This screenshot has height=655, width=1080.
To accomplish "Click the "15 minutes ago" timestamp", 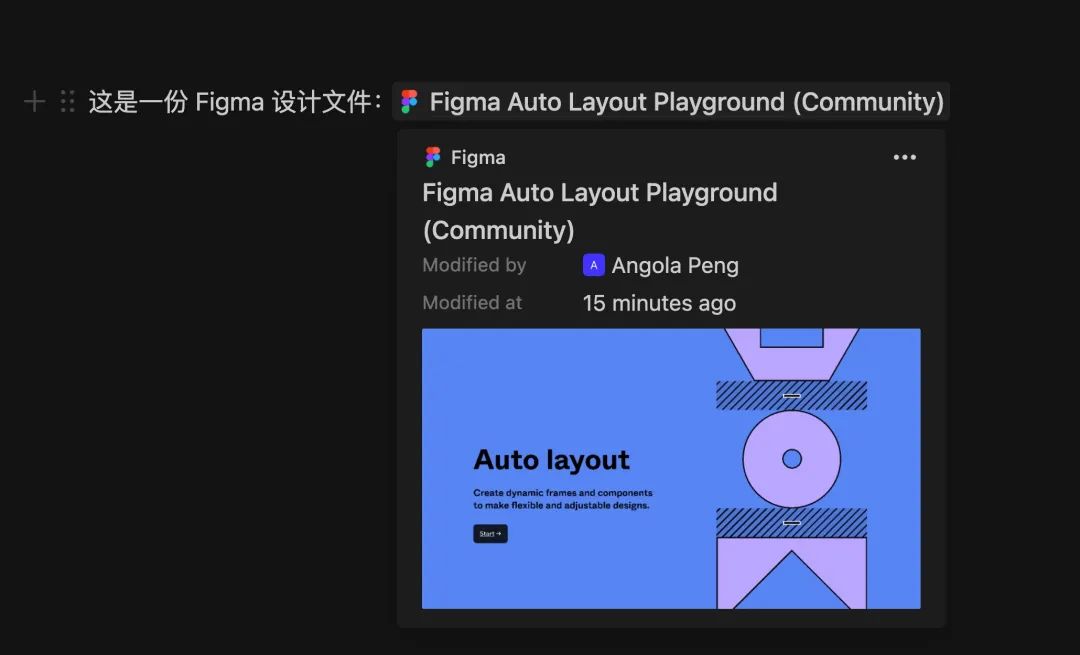I will (x=659, y=303).
